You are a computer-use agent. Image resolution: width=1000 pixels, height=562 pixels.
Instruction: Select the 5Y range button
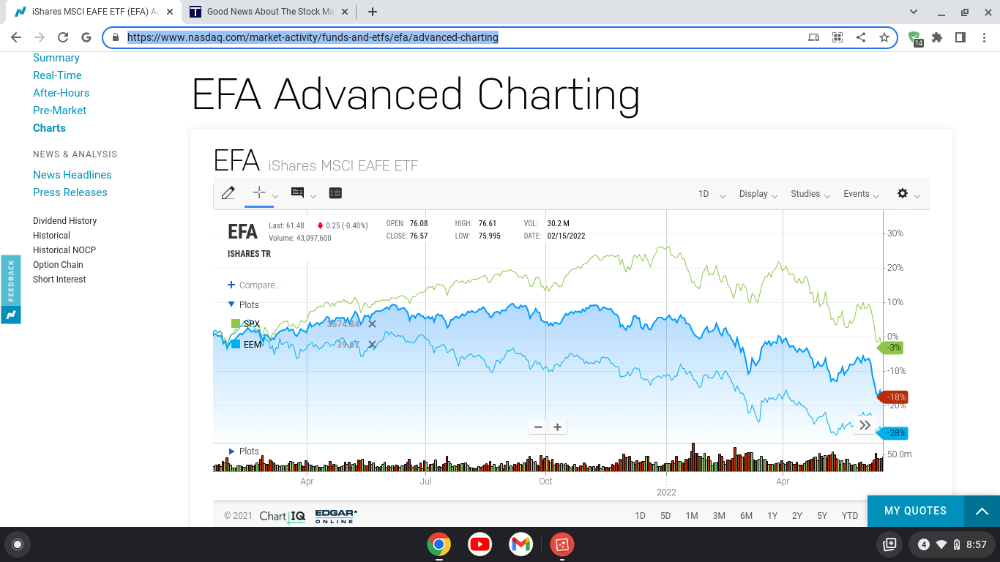pos(822,515)
